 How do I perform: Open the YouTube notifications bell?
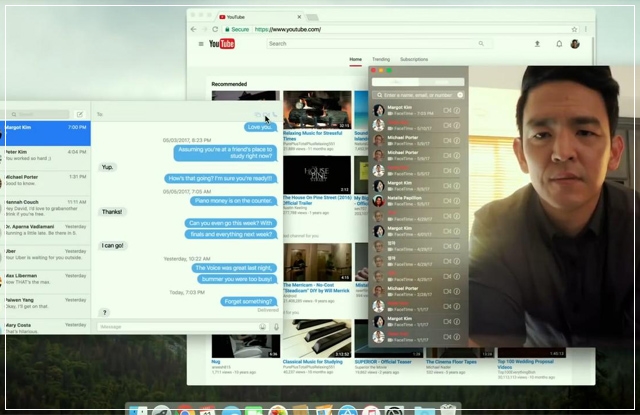[x=559, y=44]
